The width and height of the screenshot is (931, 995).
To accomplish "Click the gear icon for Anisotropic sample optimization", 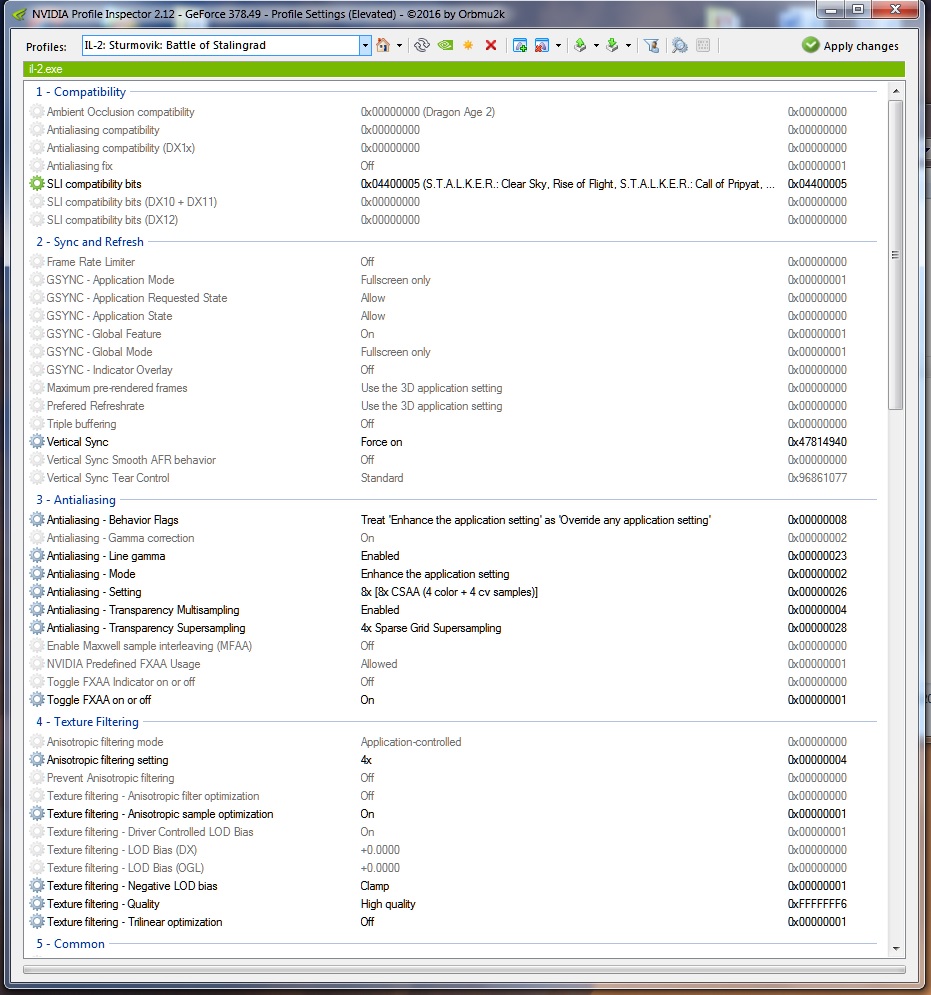I will pos(37,814).
